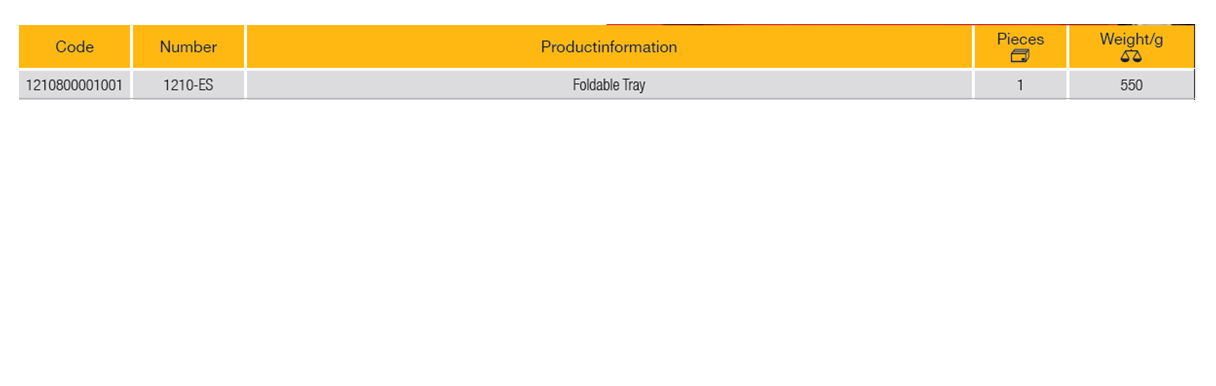The width and height of the screenshot is (1216, 386).
Task: Select the Number column header
Action: (x=188, y=47)
